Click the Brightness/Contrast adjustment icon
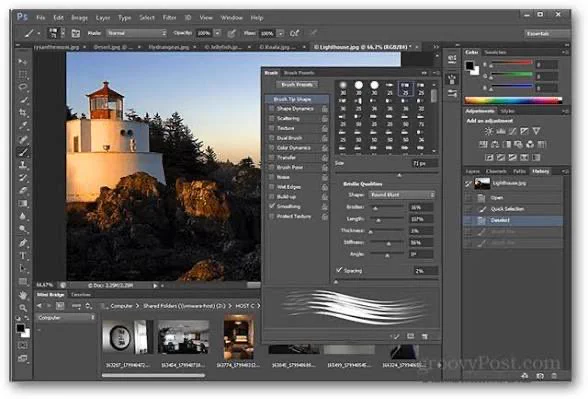The width and height of the screenshot is (588, 399). pyautogui.click(x=488, y=131)
